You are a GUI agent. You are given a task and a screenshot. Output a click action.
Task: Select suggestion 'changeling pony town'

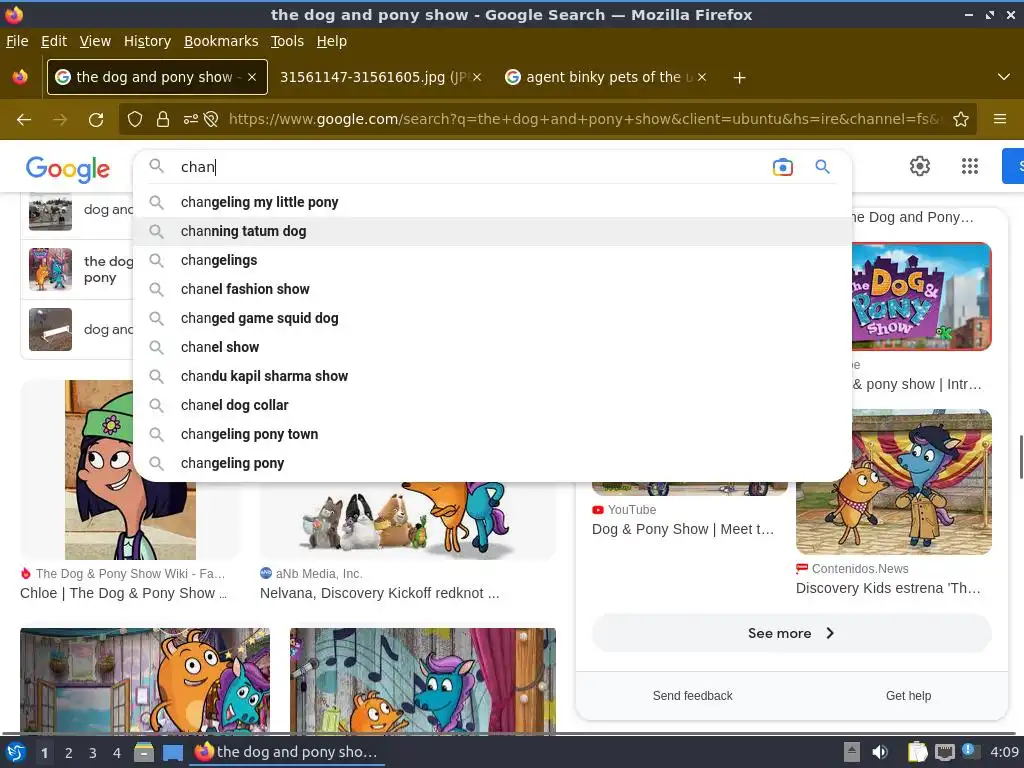492,434
